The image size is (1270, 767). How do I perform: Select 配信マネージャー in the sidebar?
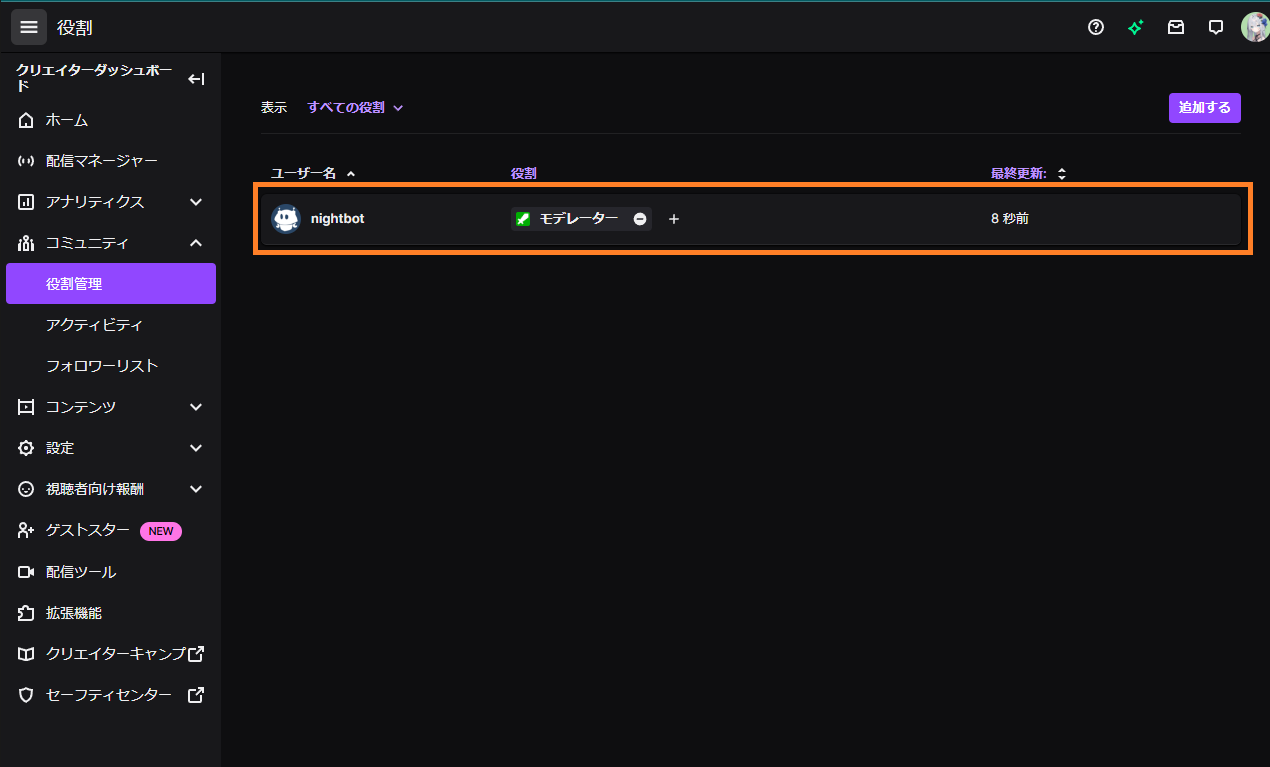point(101,161)
